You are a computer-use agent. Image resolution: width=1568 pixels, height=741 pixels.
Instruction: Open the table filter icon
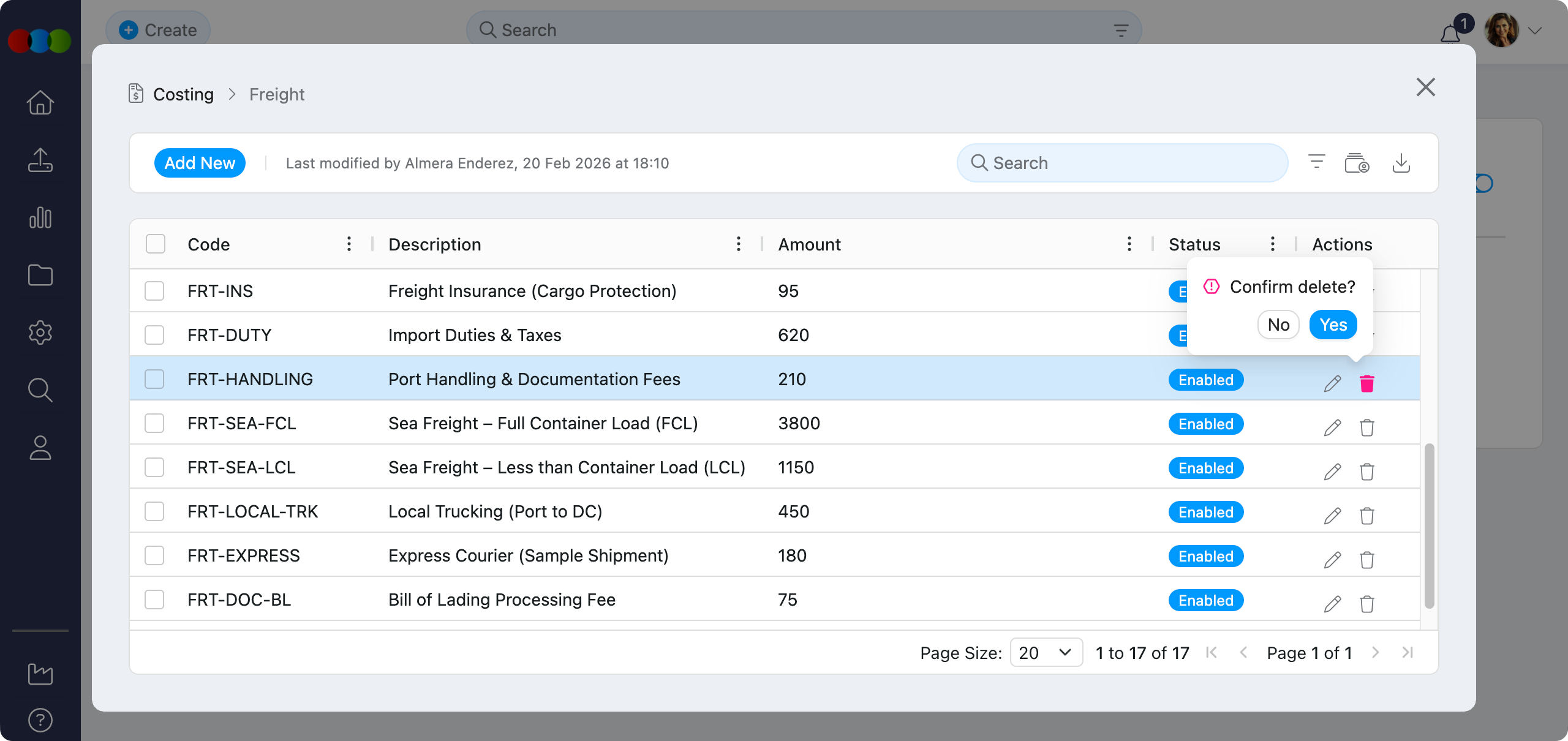pyautogui.click(x=1316, y=163)
